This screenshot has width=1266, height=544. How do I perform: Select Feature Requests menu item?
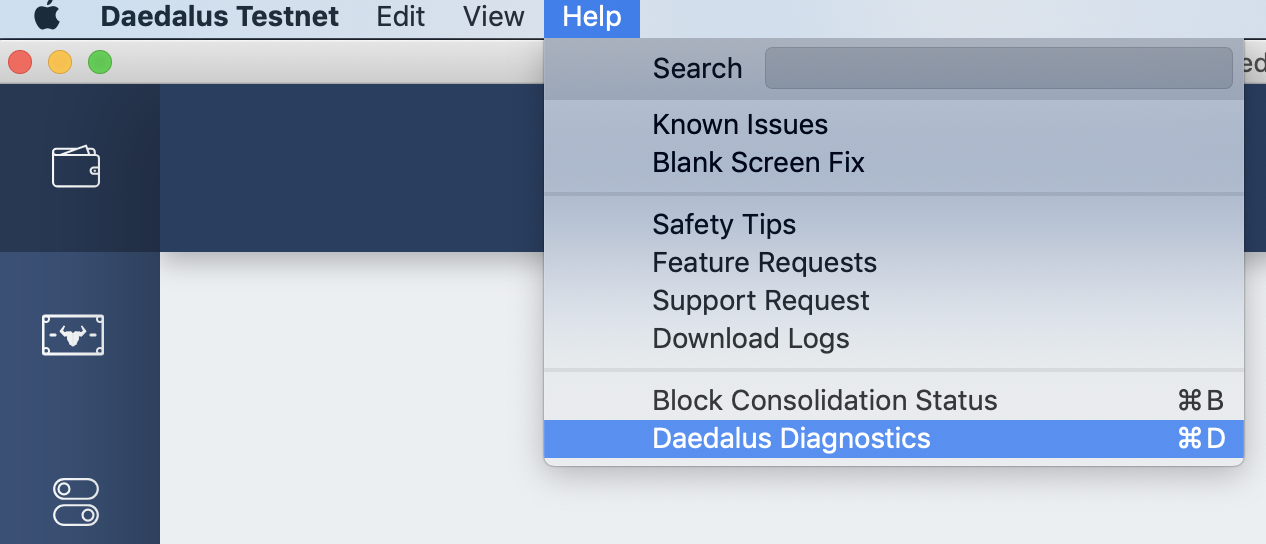tap(764, 263)
